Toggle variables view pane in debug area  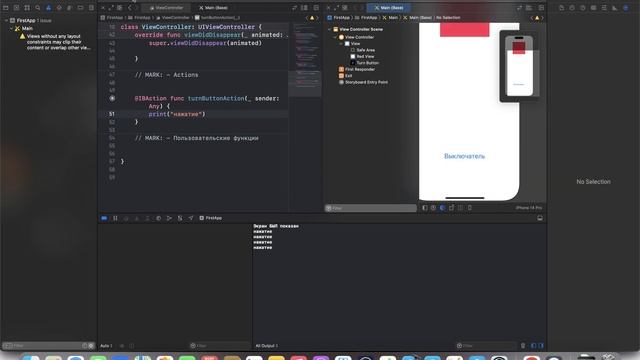point(533,346)
